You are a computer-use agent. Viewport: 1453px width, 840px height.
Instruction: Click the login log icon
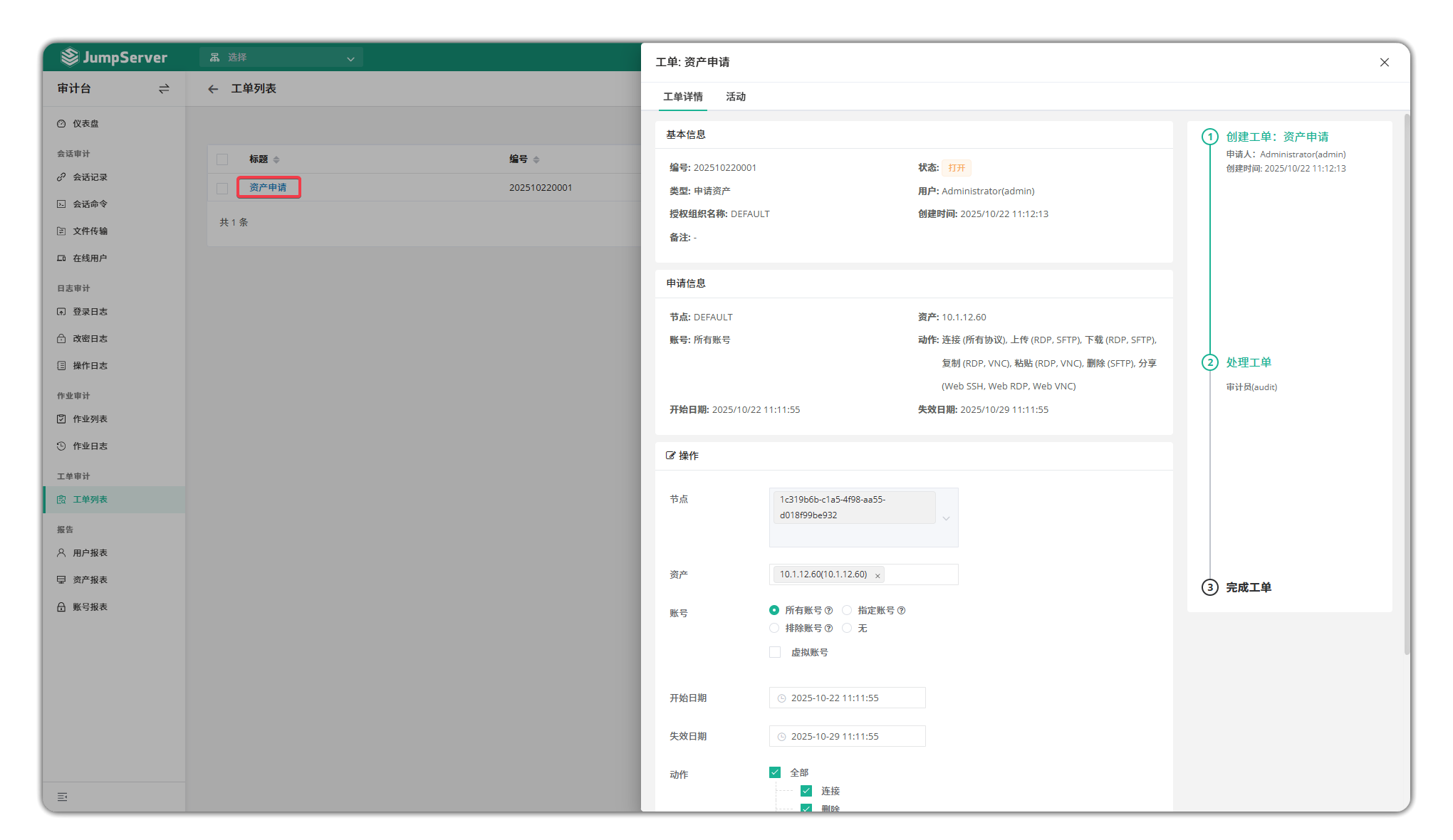click(61, 312)
